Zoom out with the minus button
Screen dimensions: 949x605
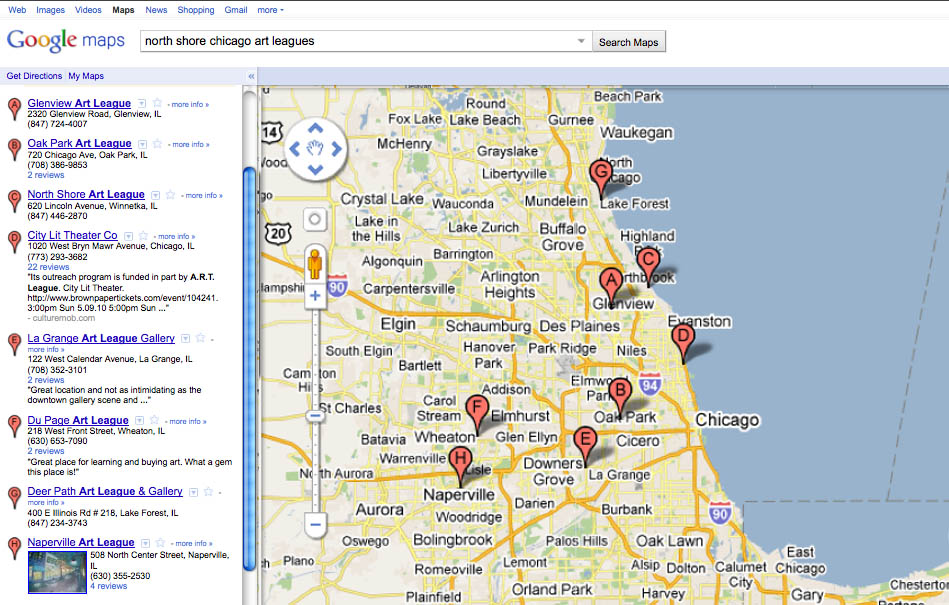click(x=315, y=525)
